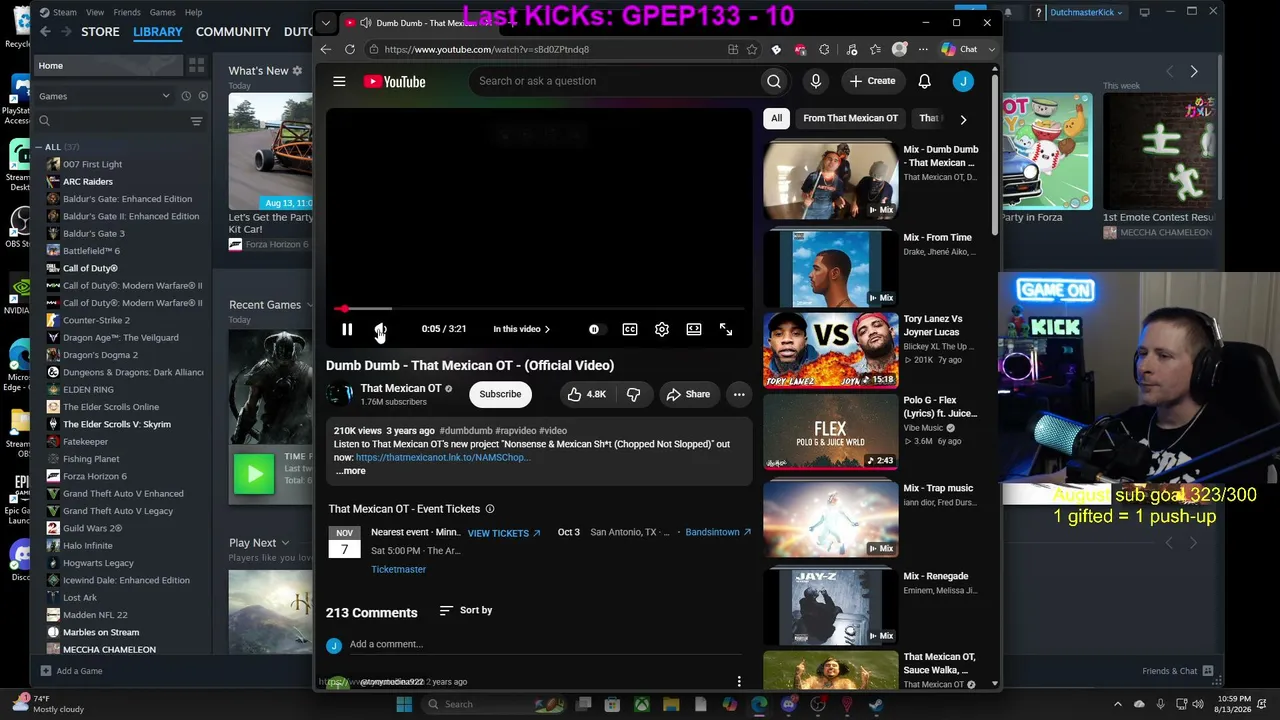Switch the player to theater mode
Image resolution: width=1280 pixels, height=720 pixels.
coord(694,329)
